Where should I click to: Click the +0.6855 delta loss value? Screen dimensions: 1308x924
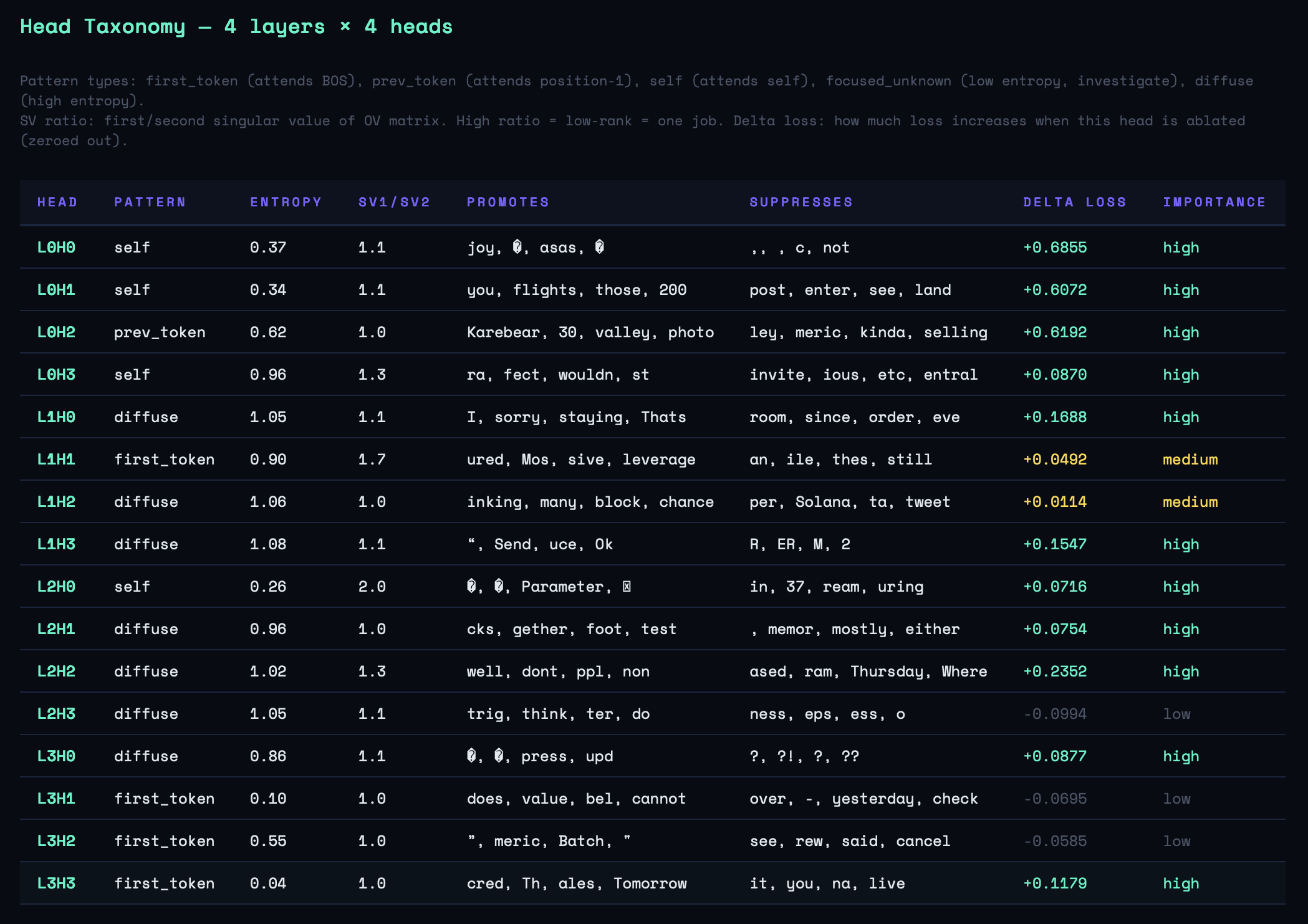coord(1054,248)
